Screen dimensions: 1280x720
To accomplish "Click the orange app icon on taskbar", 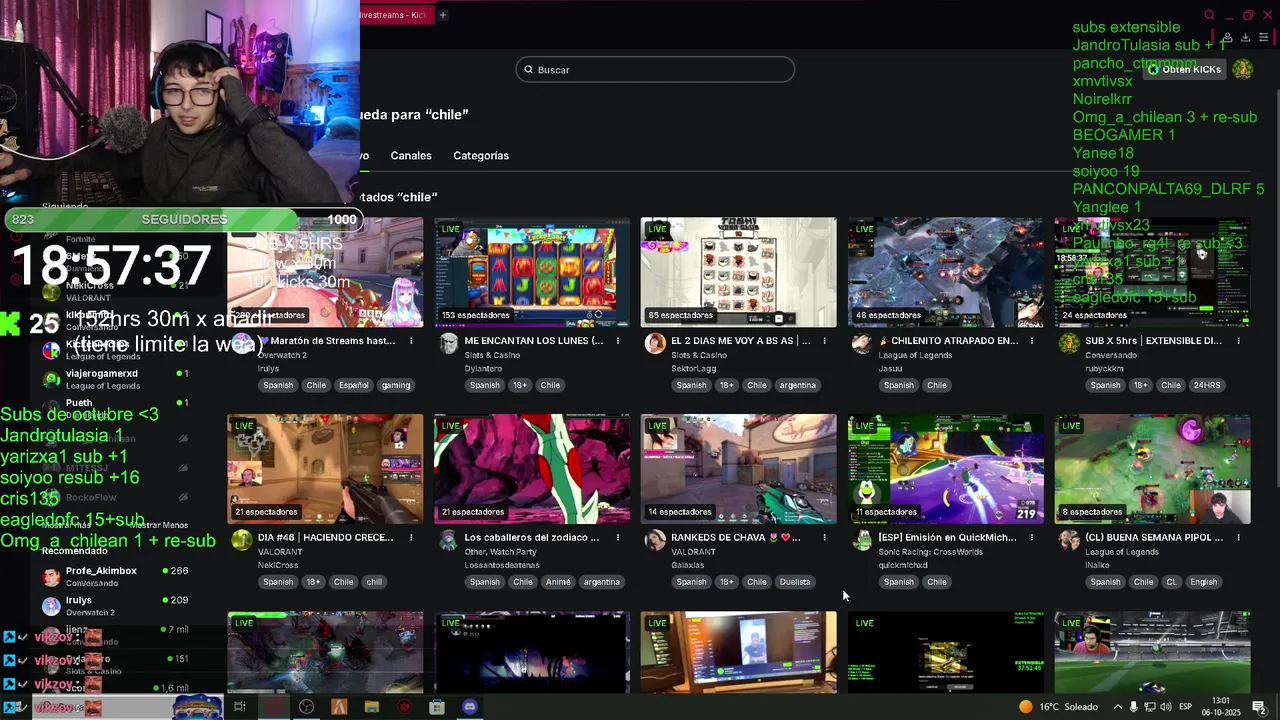I will [339, 707].
